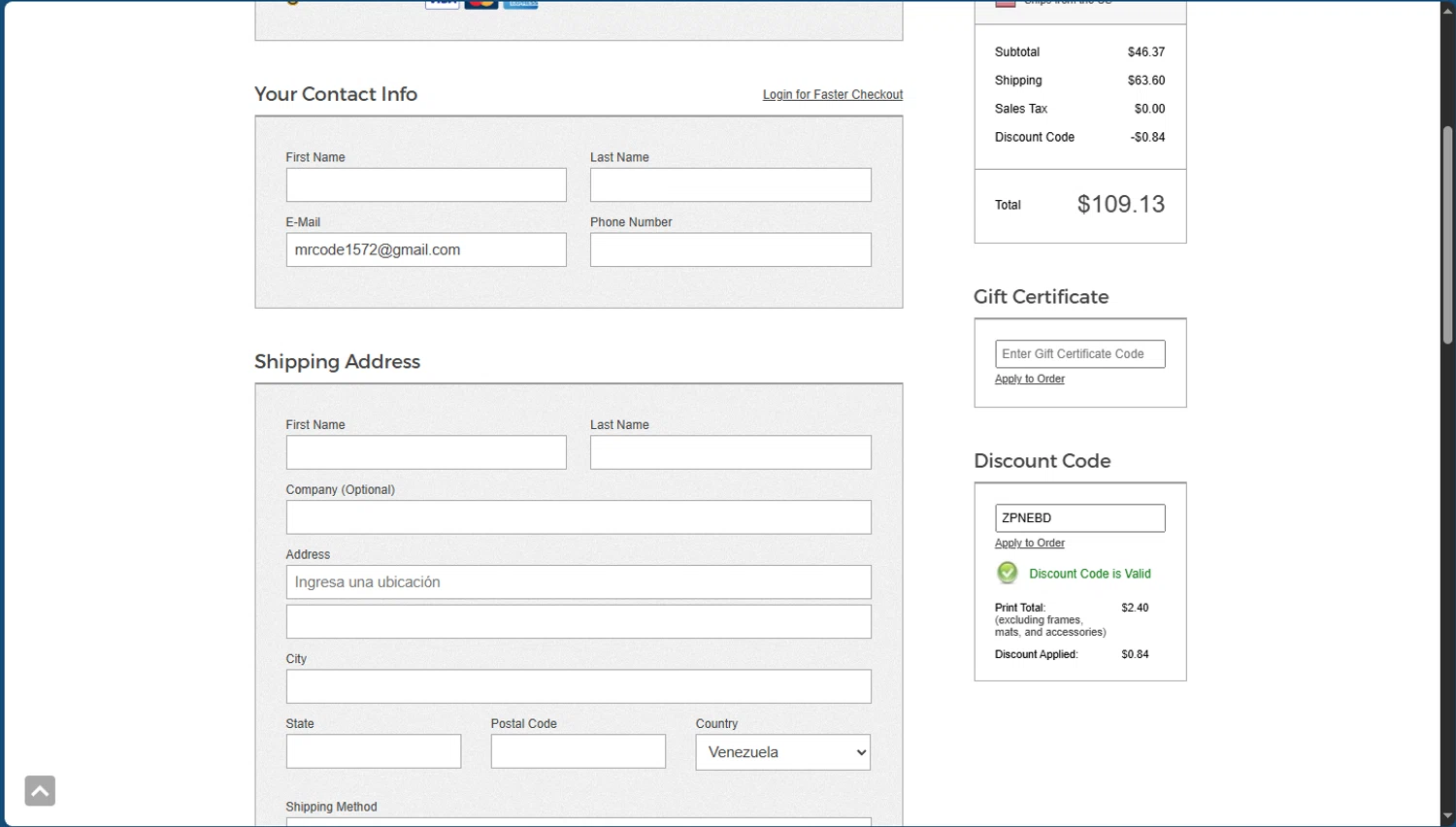
Task: Click Login for Faster Checkout link
Action: point(833,94)
